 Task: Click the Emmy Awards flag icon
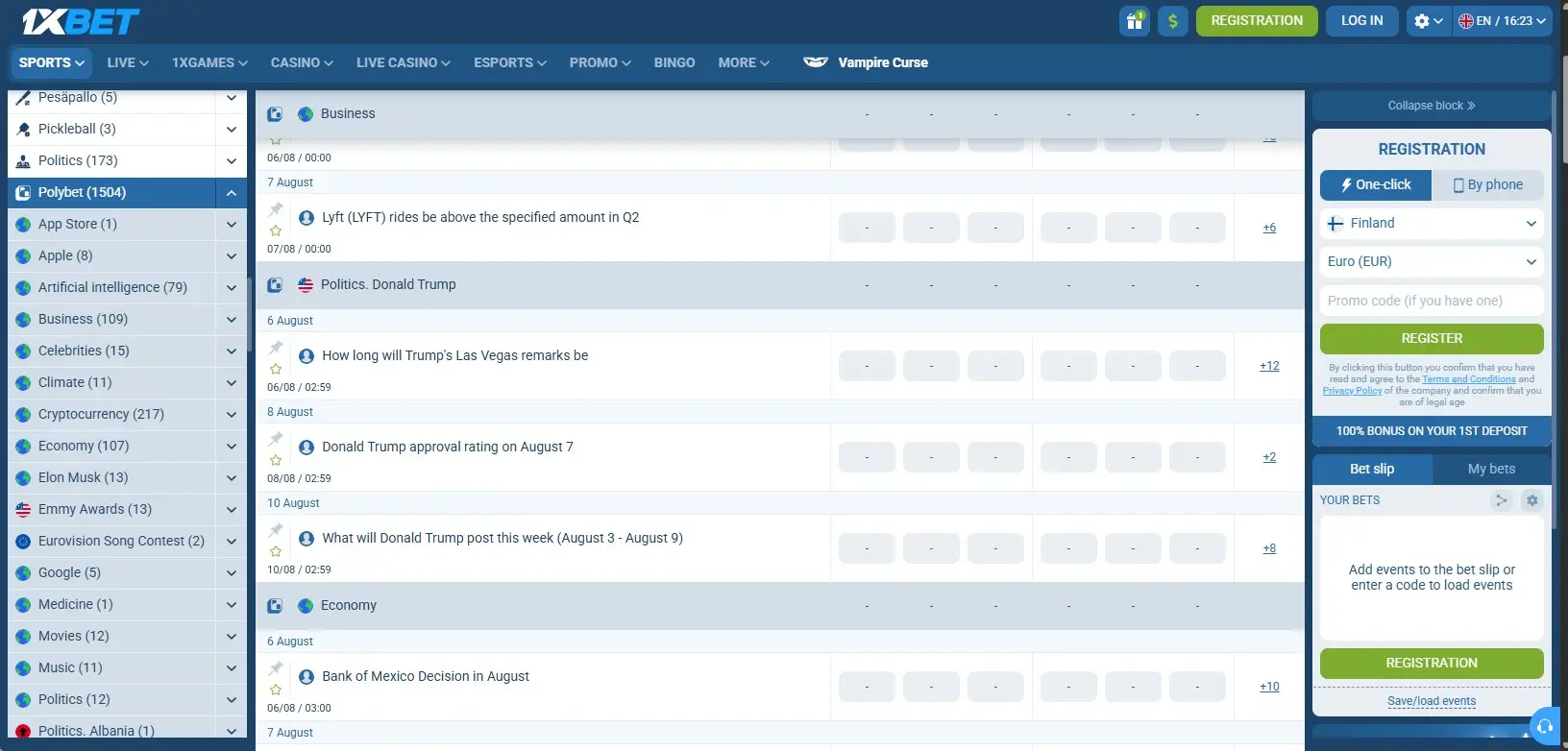pyautogui.click(x=23, y=510)
